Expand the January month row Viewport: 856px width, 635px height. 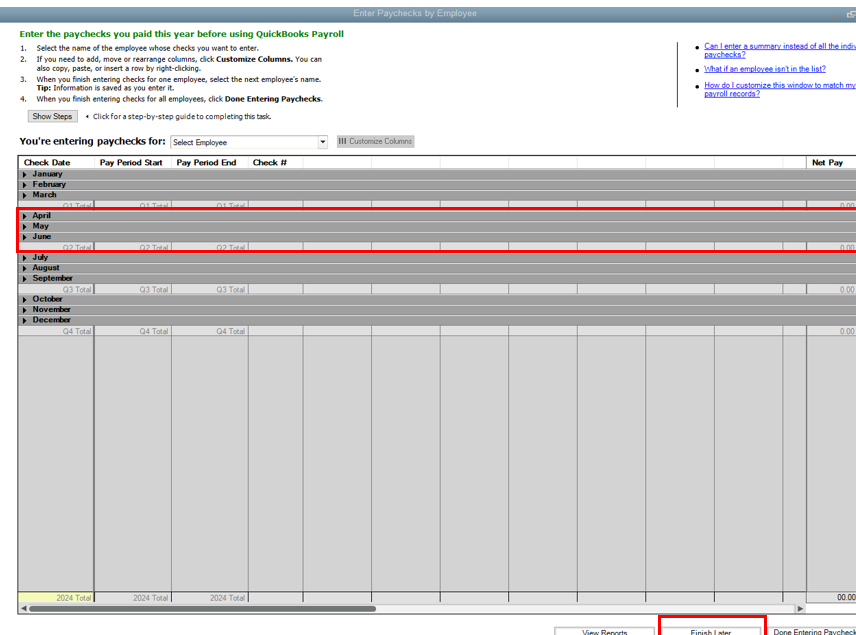(x=25, y=175)
